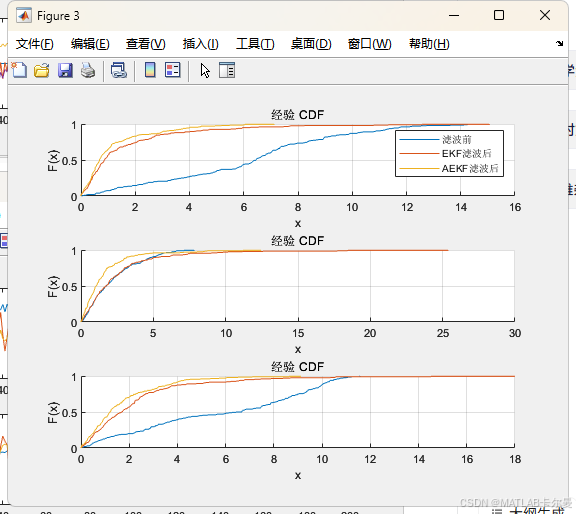Insert a legend with the toolbar icon
The height and width of the screenshot is (514, 576).
coord(172,70)
